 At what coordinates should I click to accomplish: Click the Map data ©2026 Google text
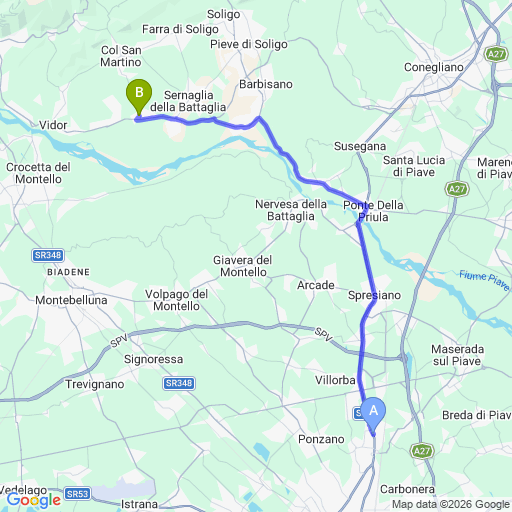[451, 504]
